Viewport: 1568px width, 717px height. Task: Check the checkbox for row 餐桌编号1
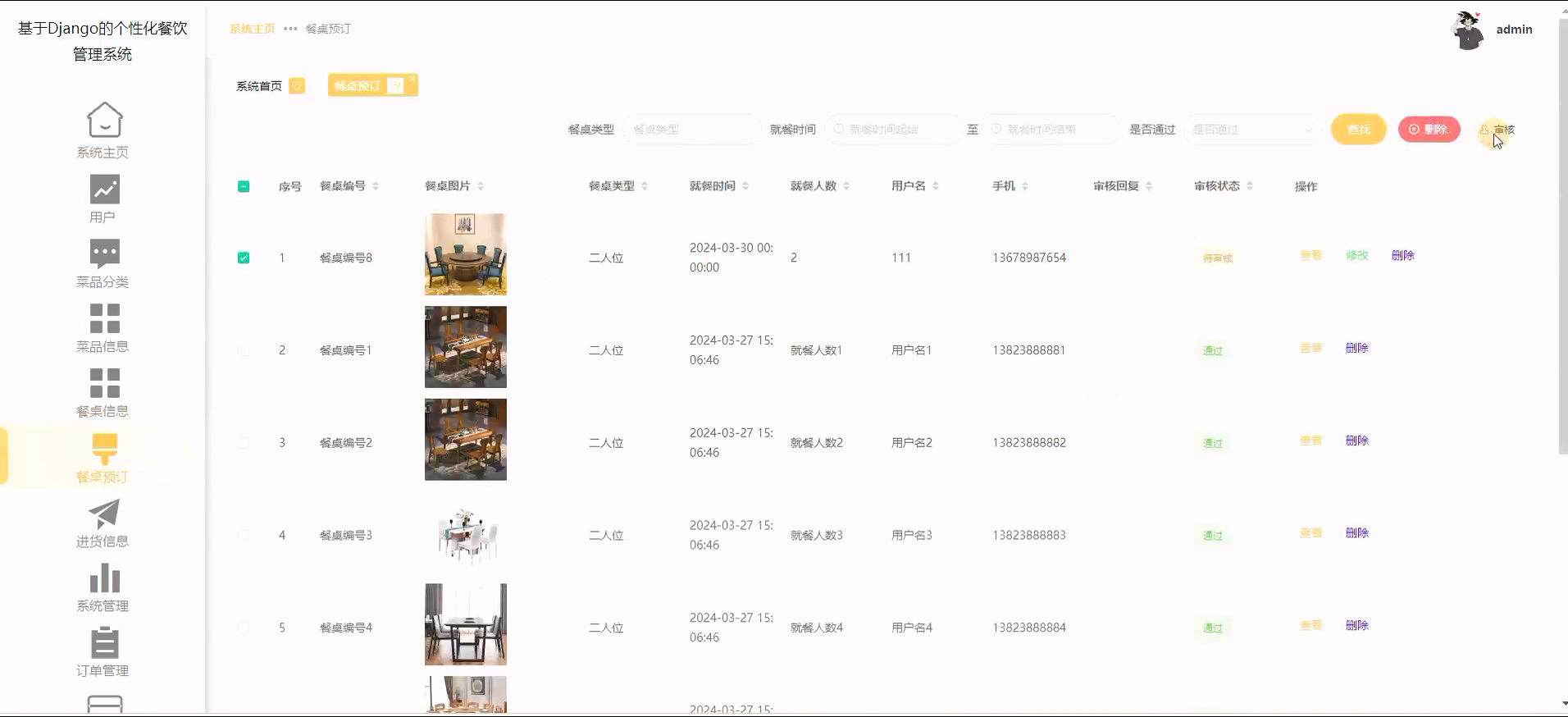[x=244, y=350]
